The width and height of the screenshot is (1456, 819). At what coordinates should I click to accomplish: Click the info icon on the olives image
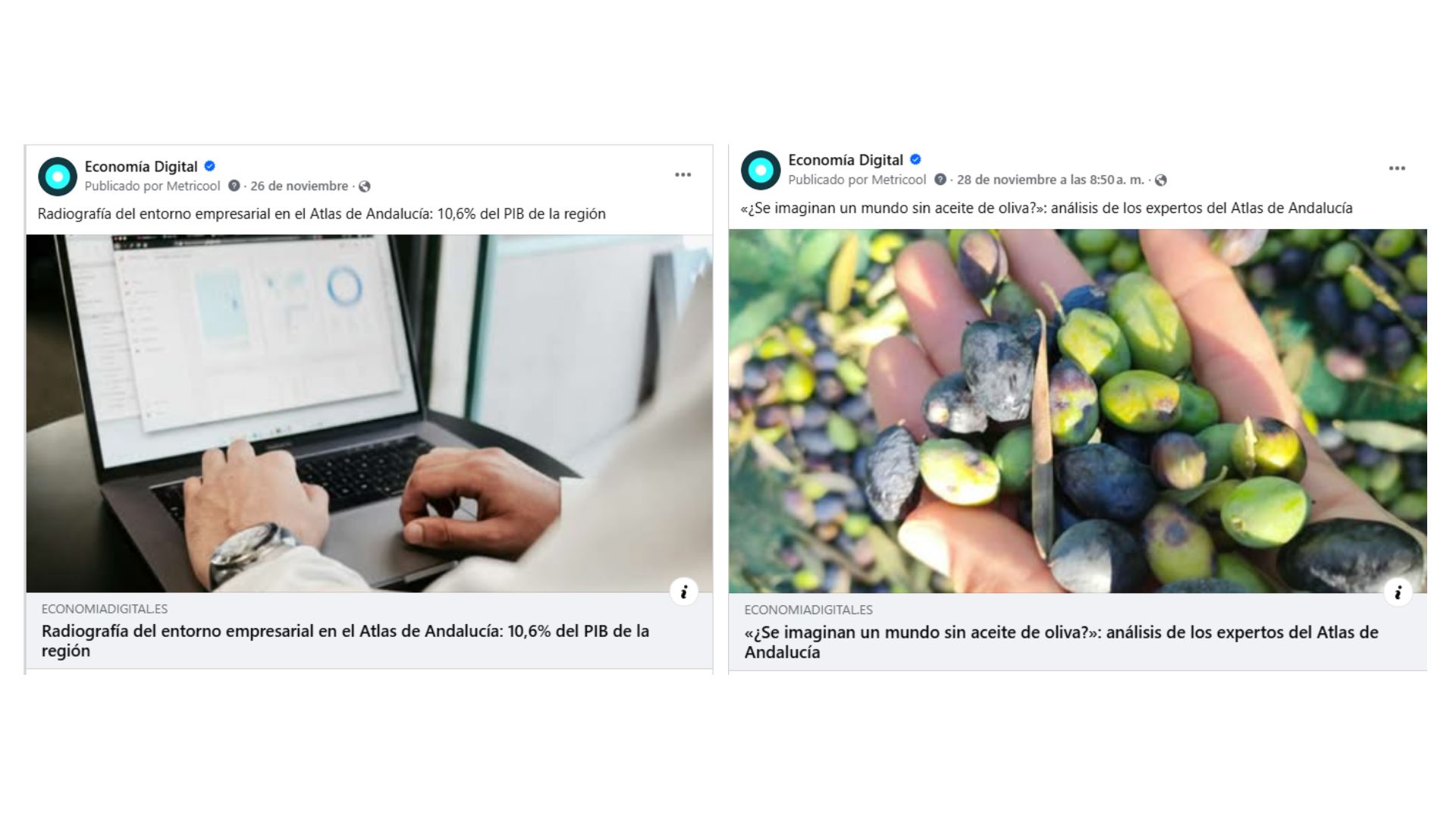click(x=1398, y=591)
